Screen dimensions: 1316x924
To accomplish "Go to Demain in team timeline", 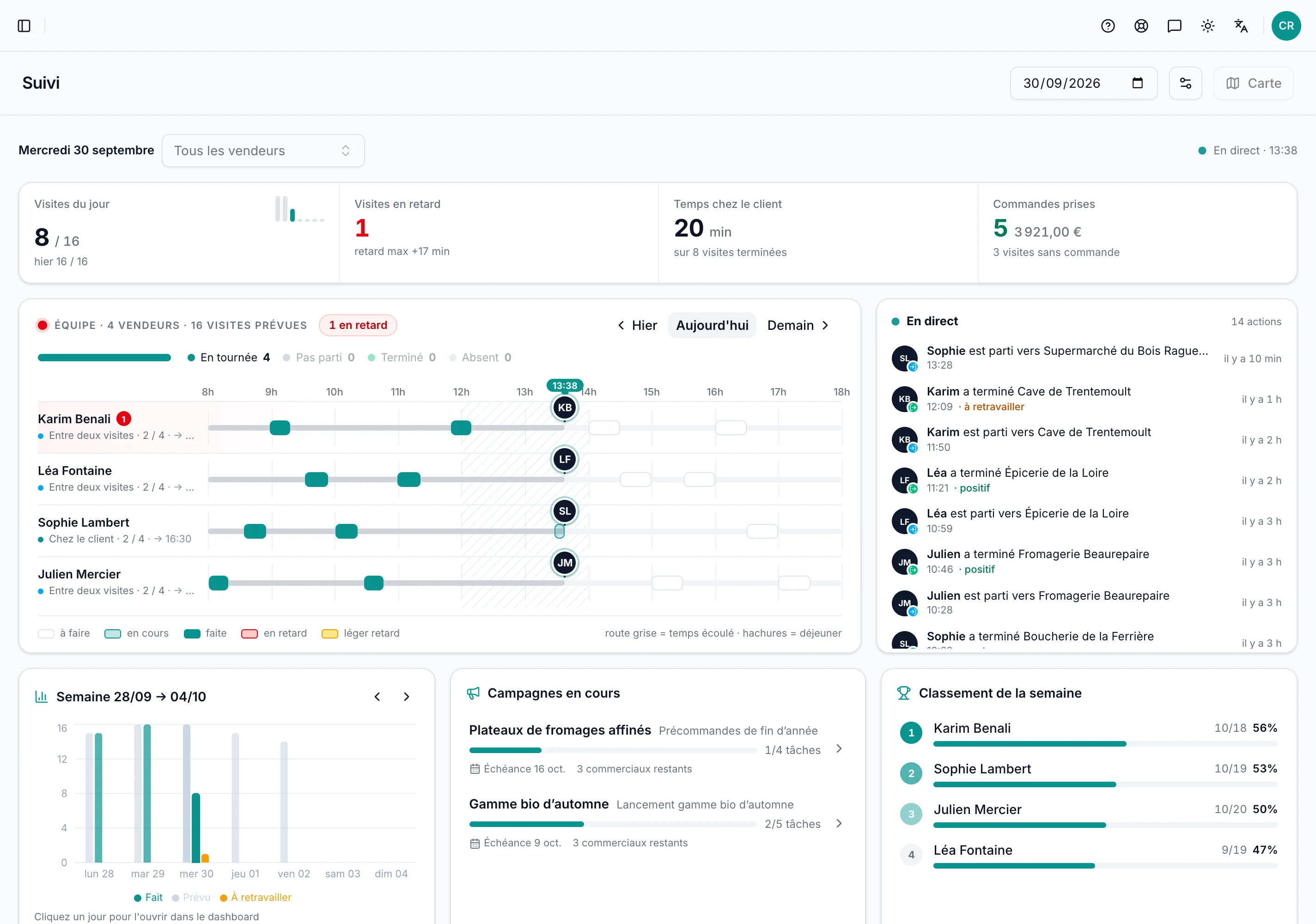I will pos(798,326).
